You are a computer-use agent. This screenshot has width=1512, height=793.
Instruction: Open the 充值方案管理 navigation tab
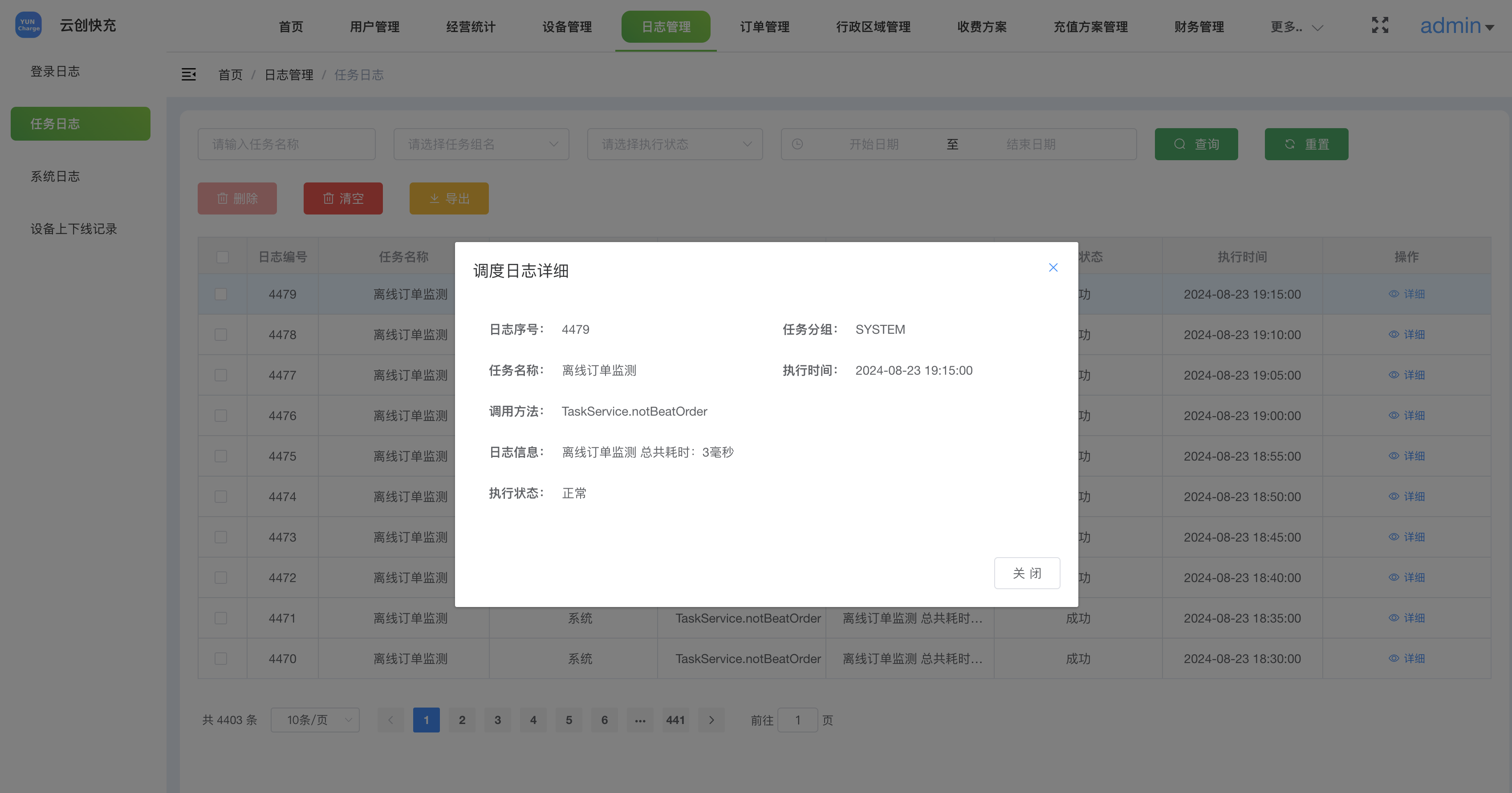point(1090,27)
